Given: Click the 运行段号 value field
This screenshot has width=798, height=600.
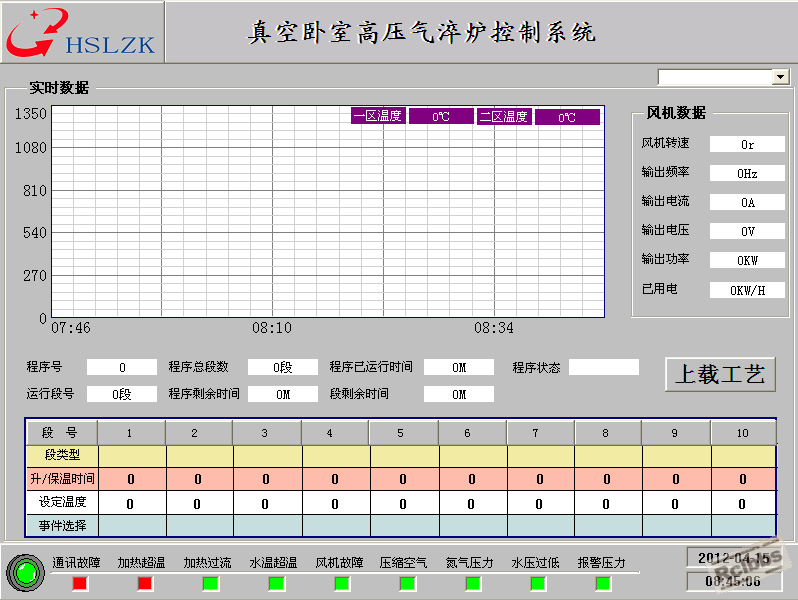Looking at the screenshot, I should coord(122,394).
